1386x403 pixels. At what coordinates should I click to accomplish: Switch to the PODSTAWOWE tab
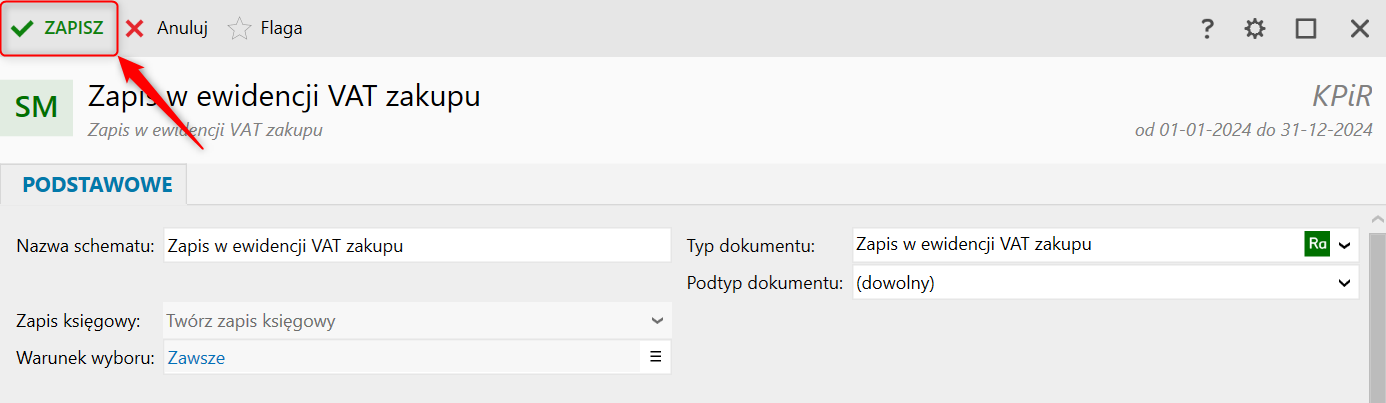(97, 185)
